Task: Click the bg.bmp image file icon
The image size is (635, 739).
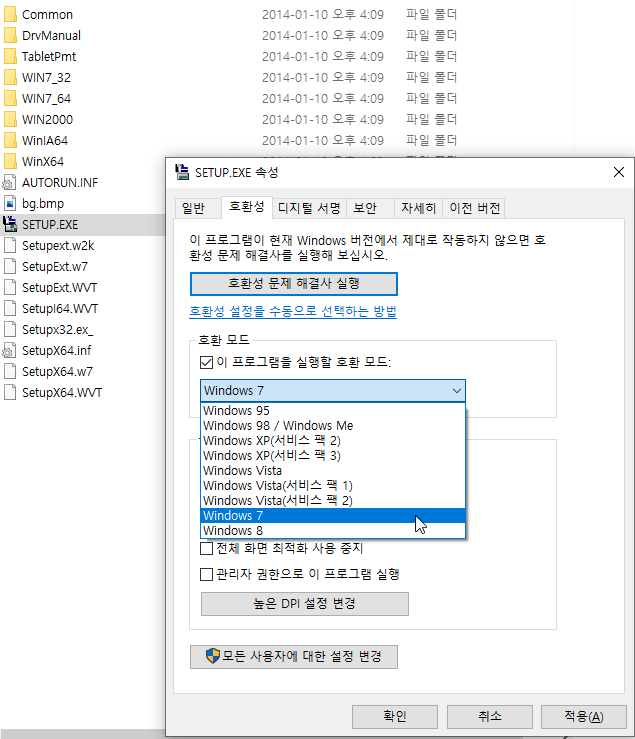Action: 10,203
